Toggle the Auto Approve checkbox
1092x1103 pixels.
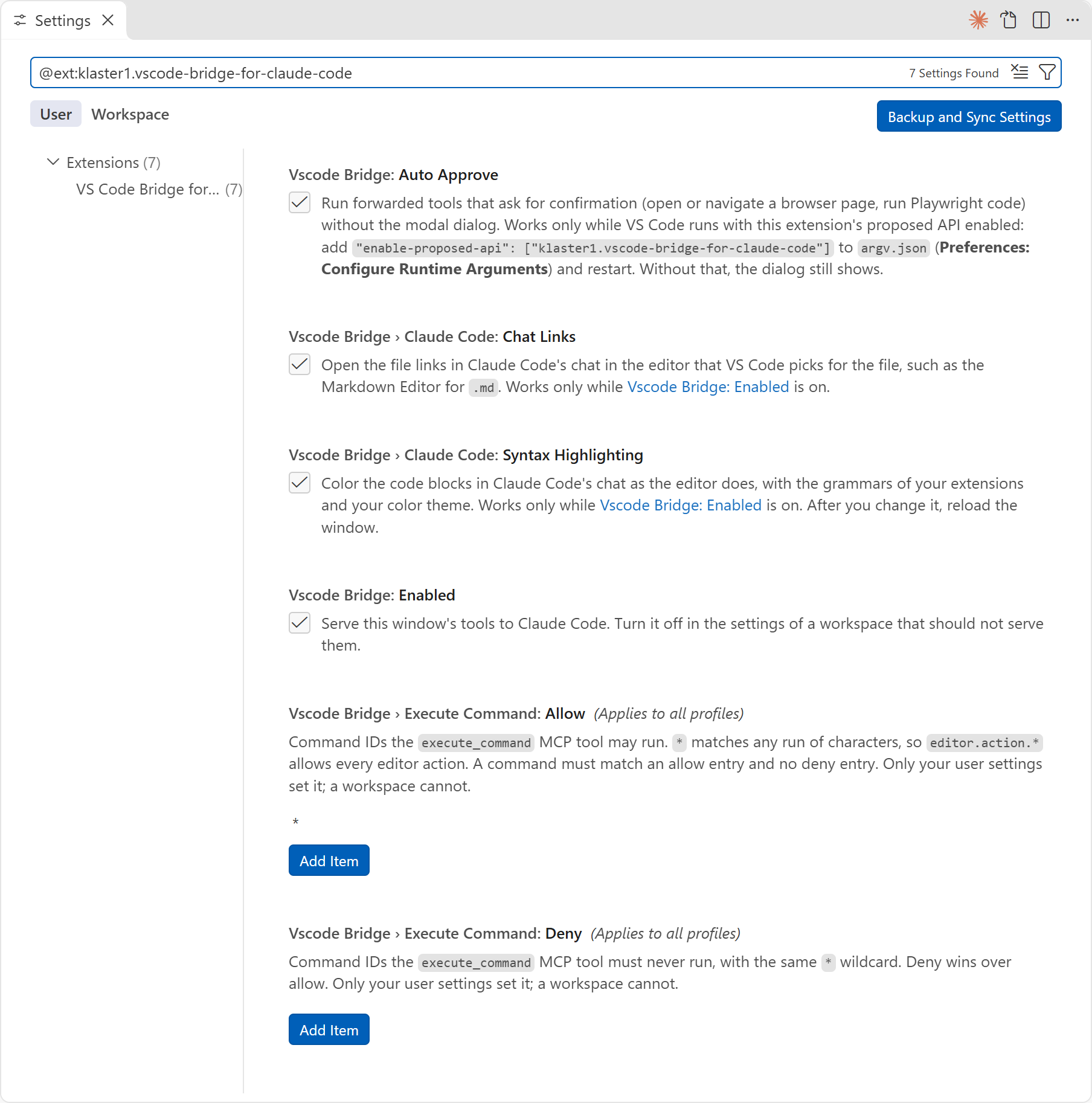300,202
